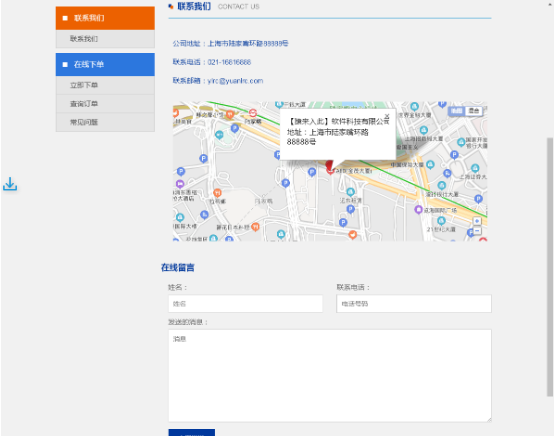Click the download icon on the left edge

10,184
